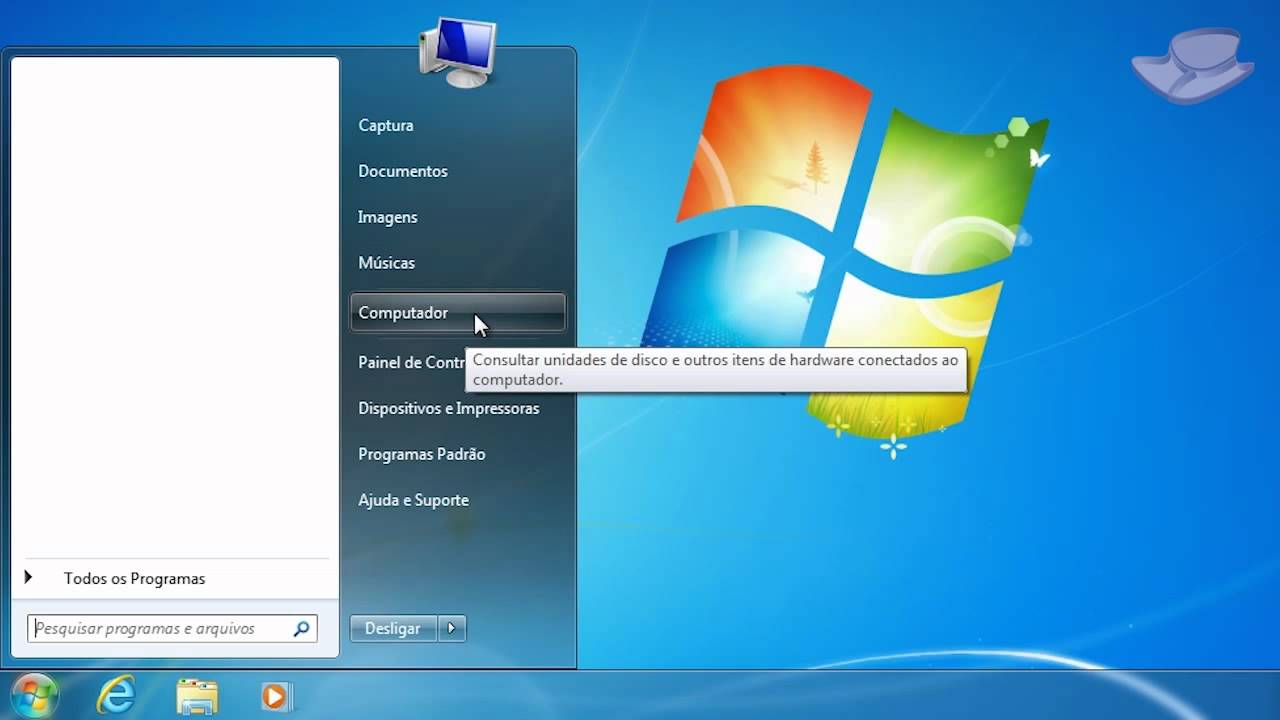Click the Desligar shutdown button

(x=393, y=628)
